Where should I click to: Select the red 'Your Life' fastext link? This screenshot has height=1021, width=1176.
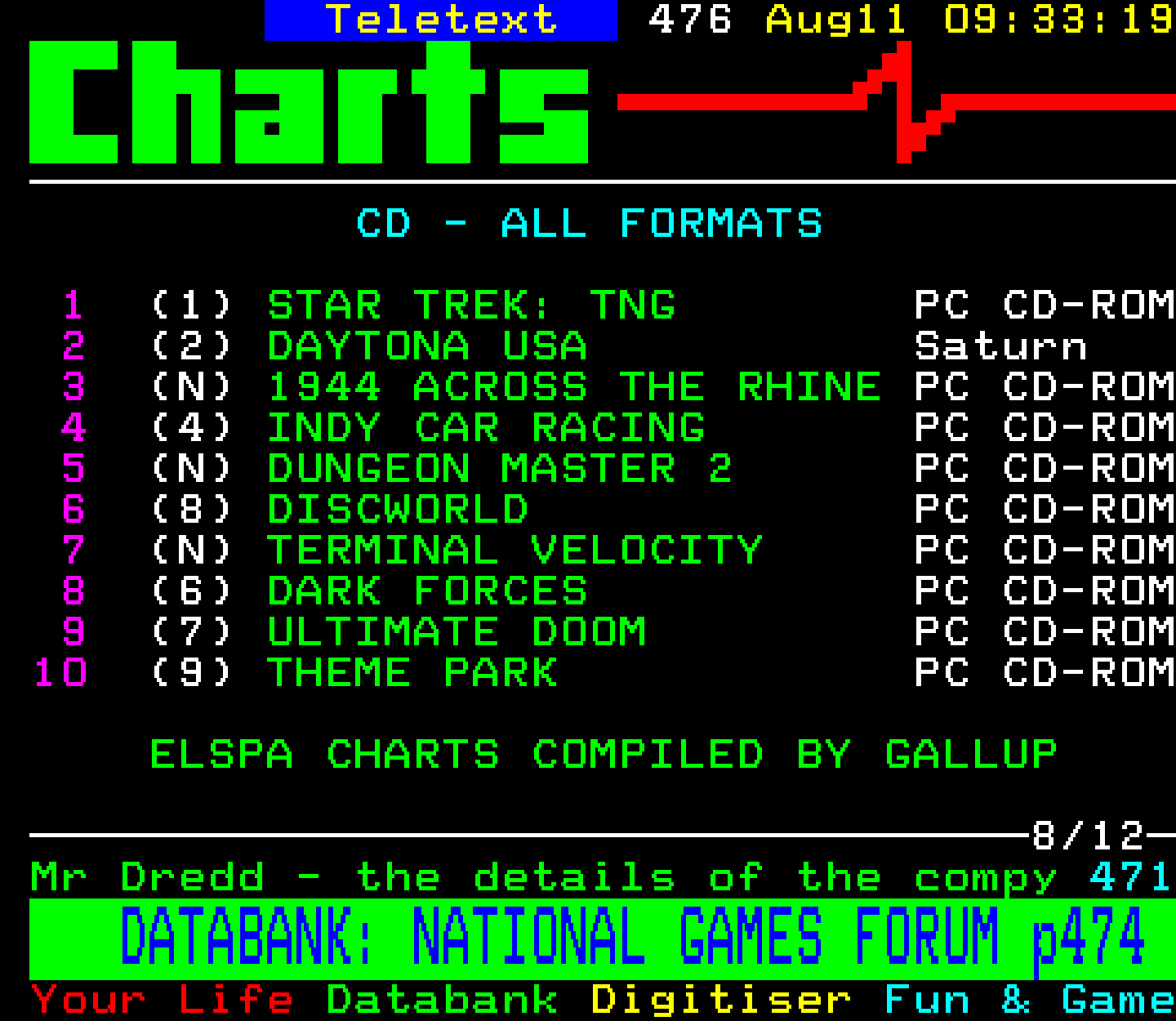163,1000
